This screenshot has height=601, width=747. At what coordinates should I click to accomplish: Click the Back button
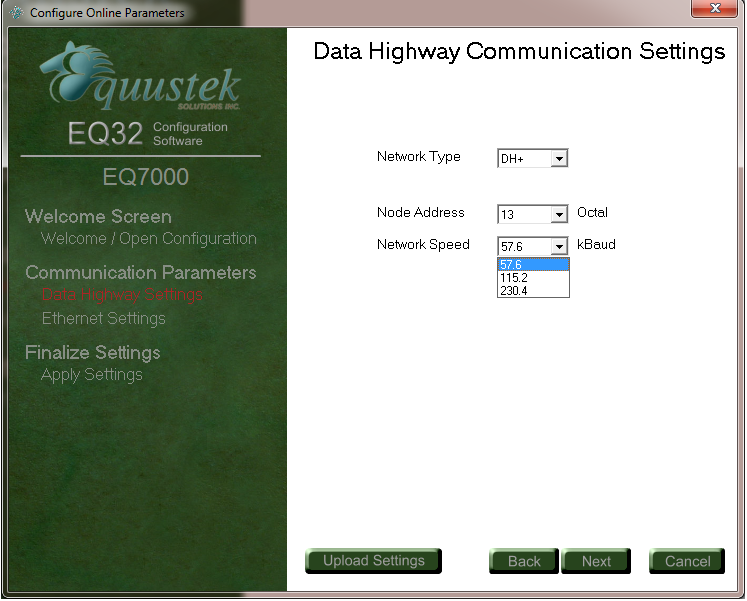(523, 561)
